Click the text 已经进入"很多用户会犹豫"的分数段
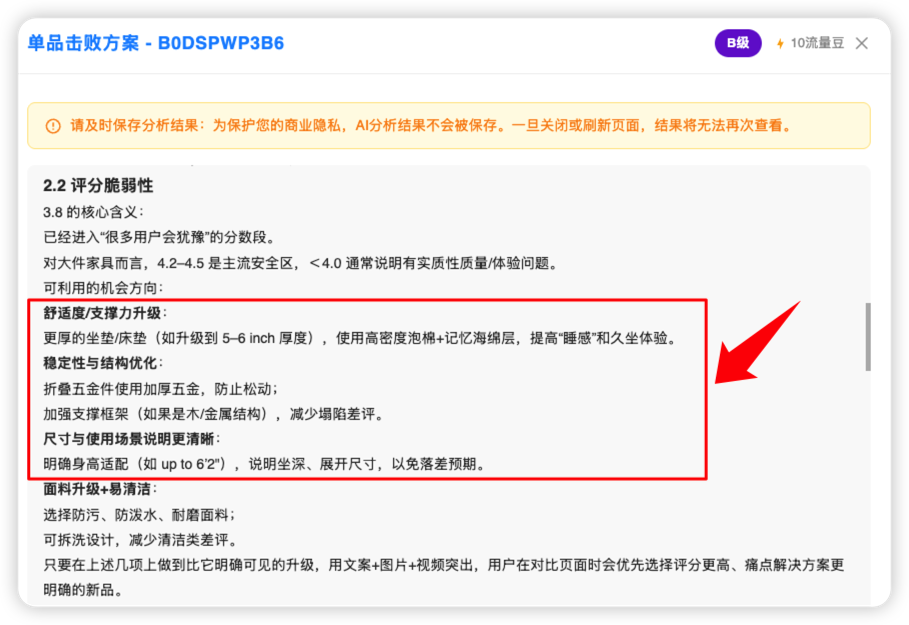Screen dimensions: 909x625 tap(159, 237)
